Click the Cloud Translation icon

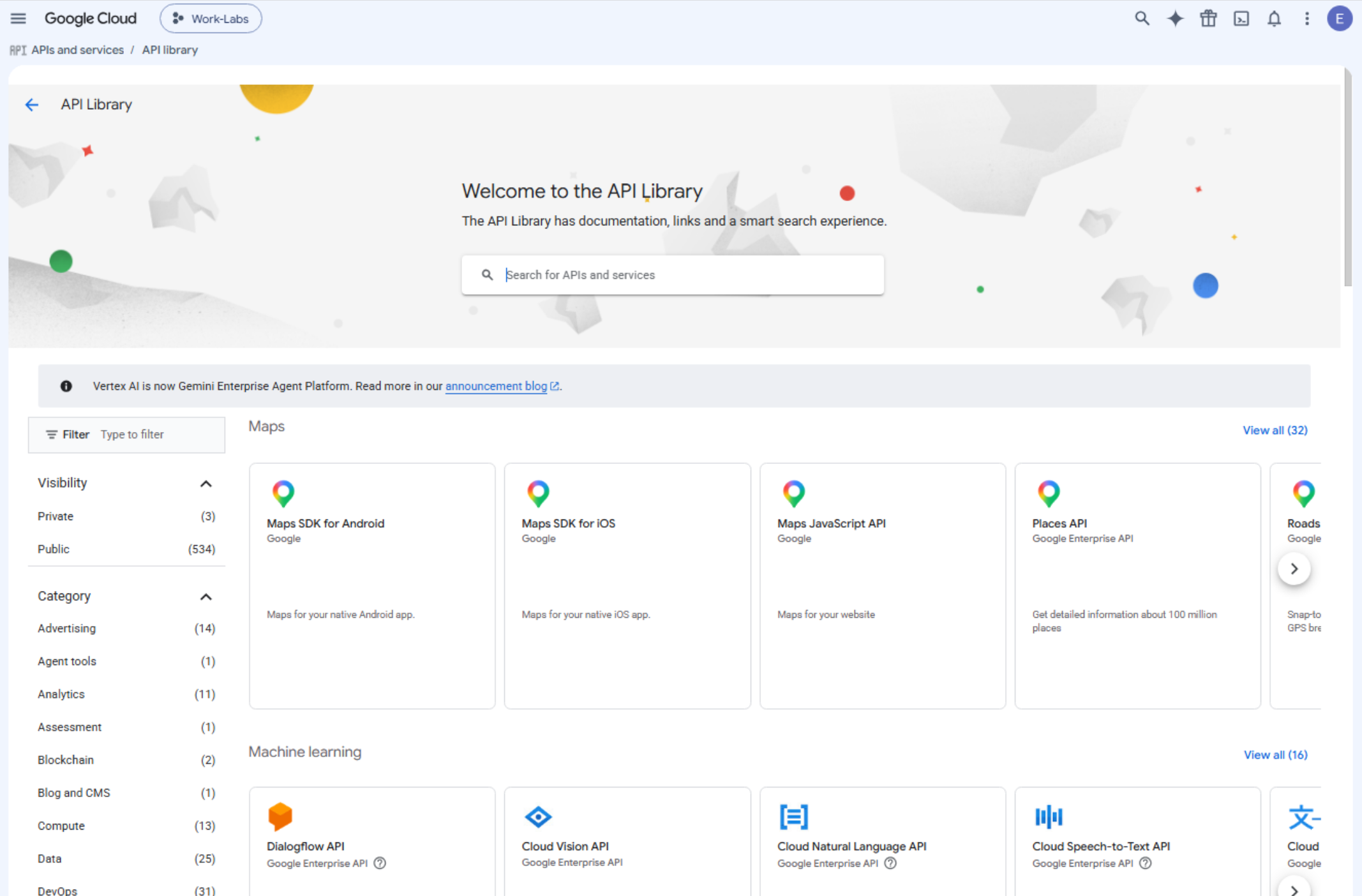1304,817
